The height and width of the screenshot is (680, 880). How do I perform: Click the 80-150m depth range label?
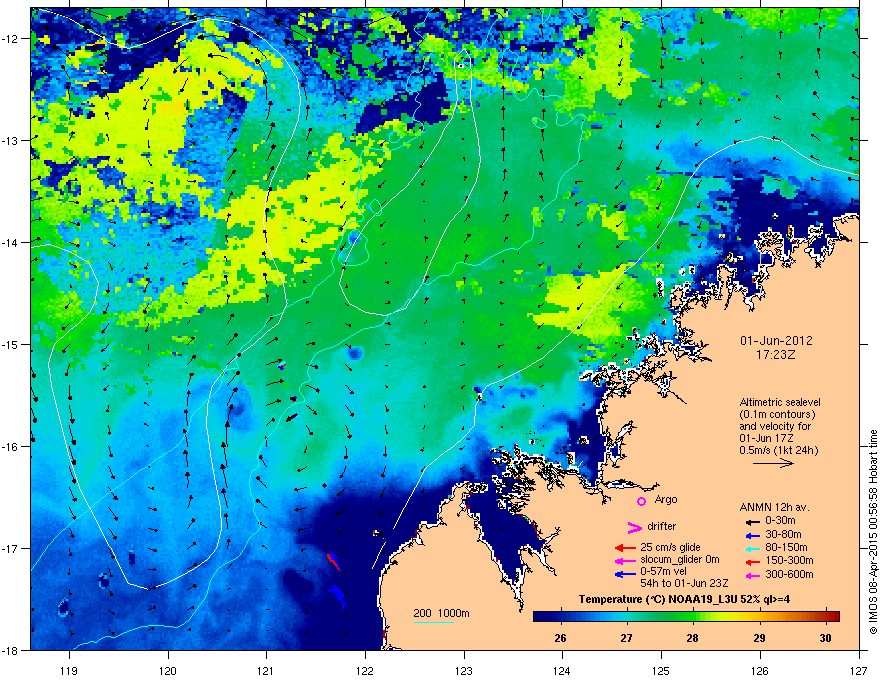coord(787,547)
